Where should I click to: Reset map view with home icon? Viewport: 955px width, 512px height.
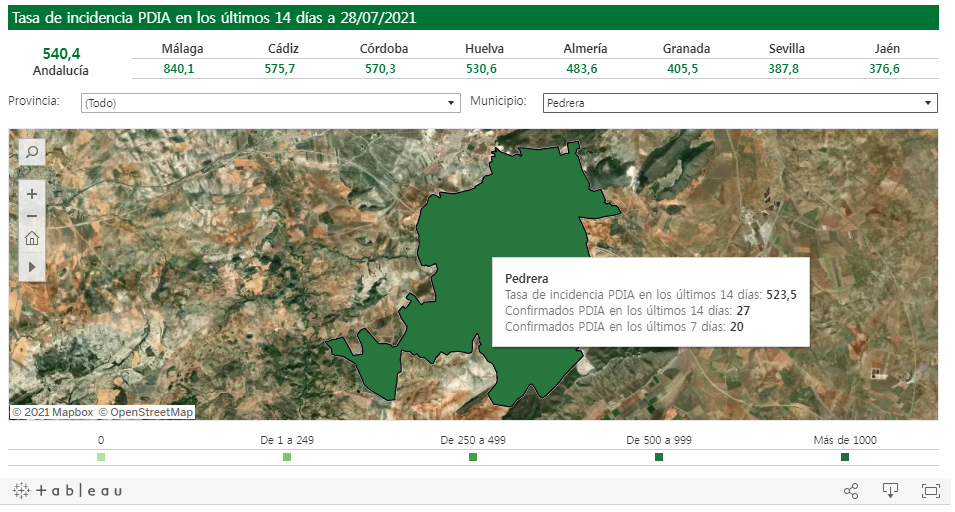(32, 238)
